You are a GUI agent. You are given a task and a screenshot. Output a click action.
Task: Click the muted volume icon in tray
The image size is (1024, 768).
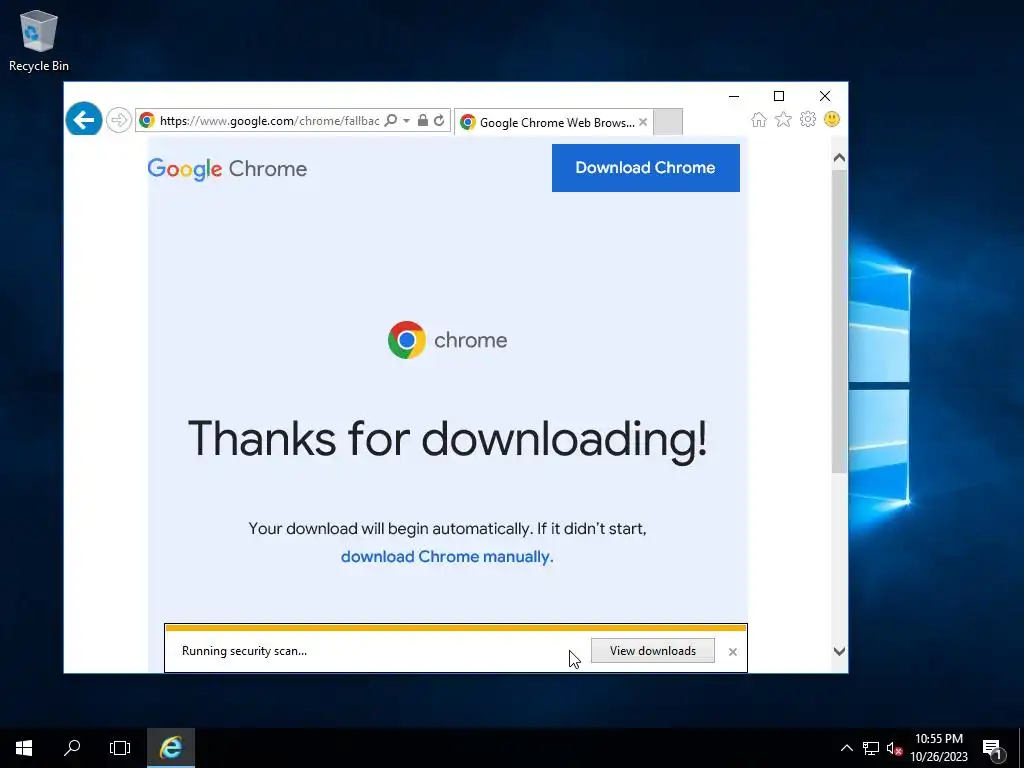pos(894,748)
